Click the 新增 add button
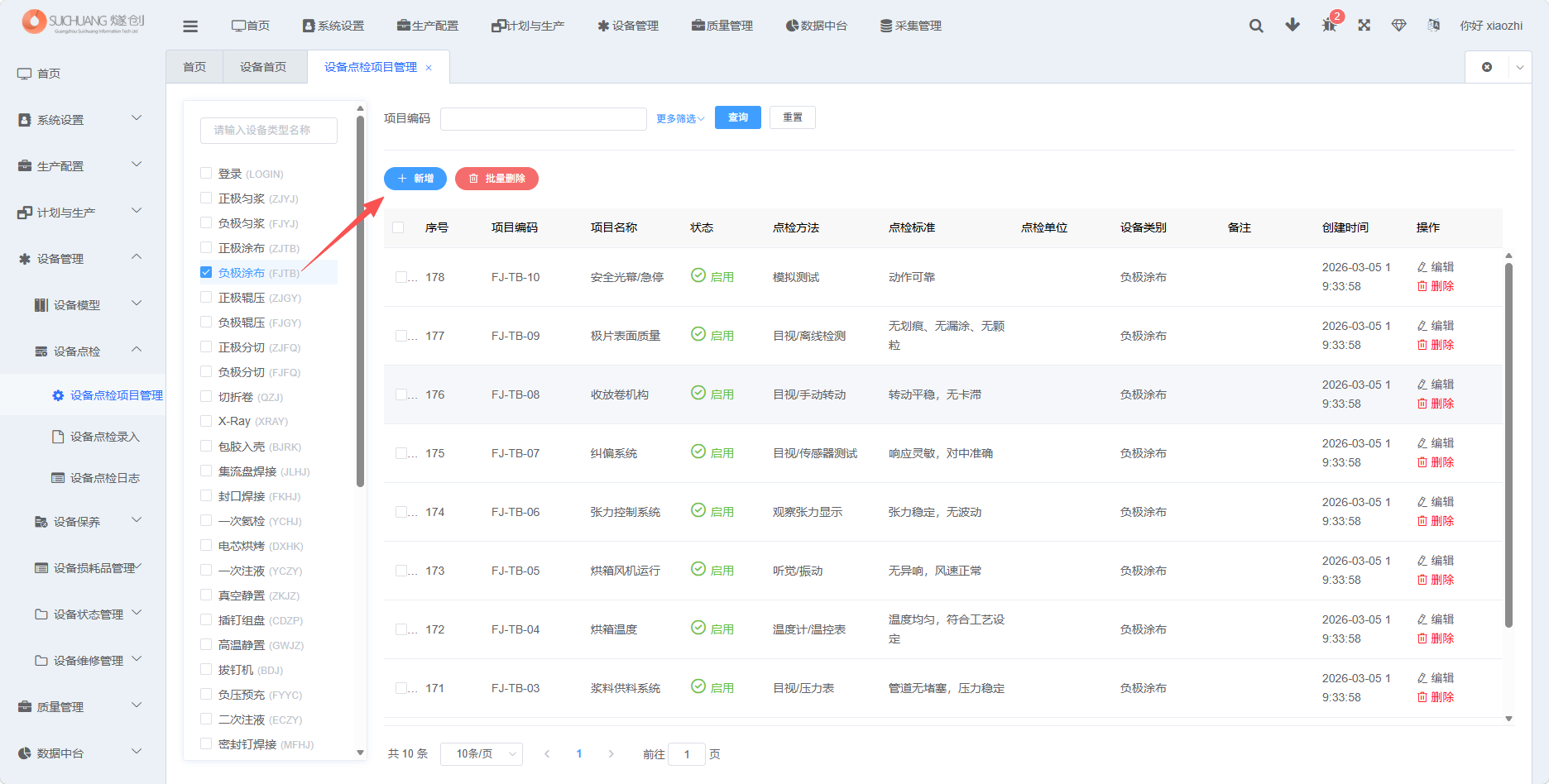This screenshot has height=784, width=1549. pos(415,179)
